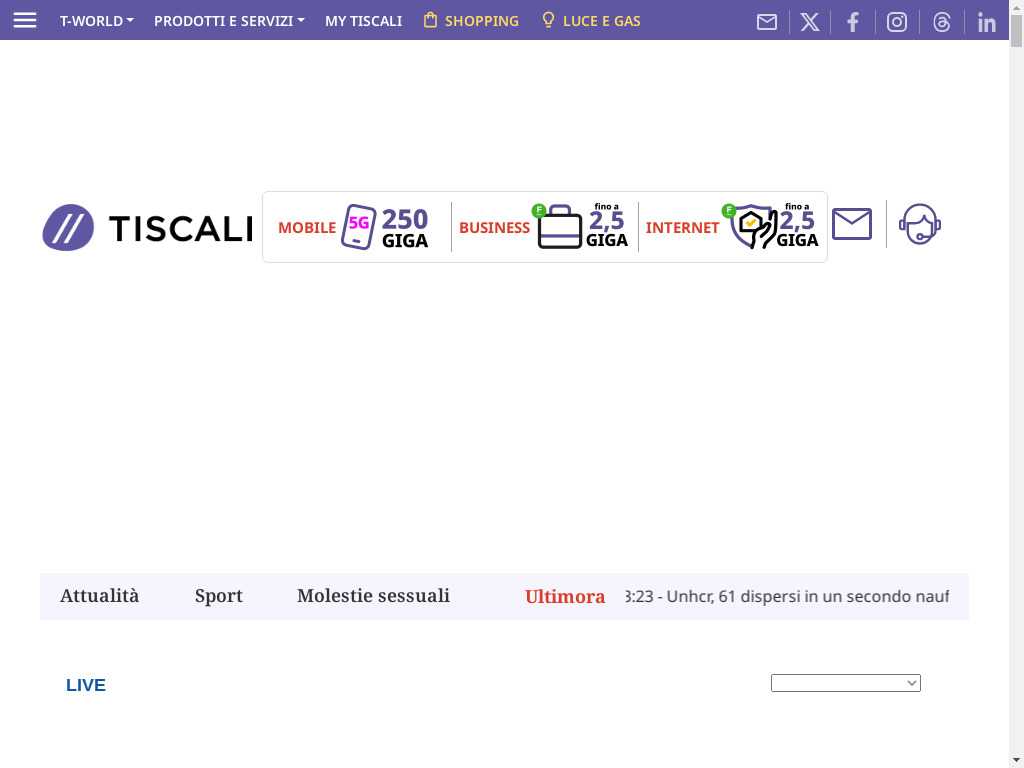Select the Sport tab
The height and width of the screenshot is (768, 1024).
tap(218, 596)
